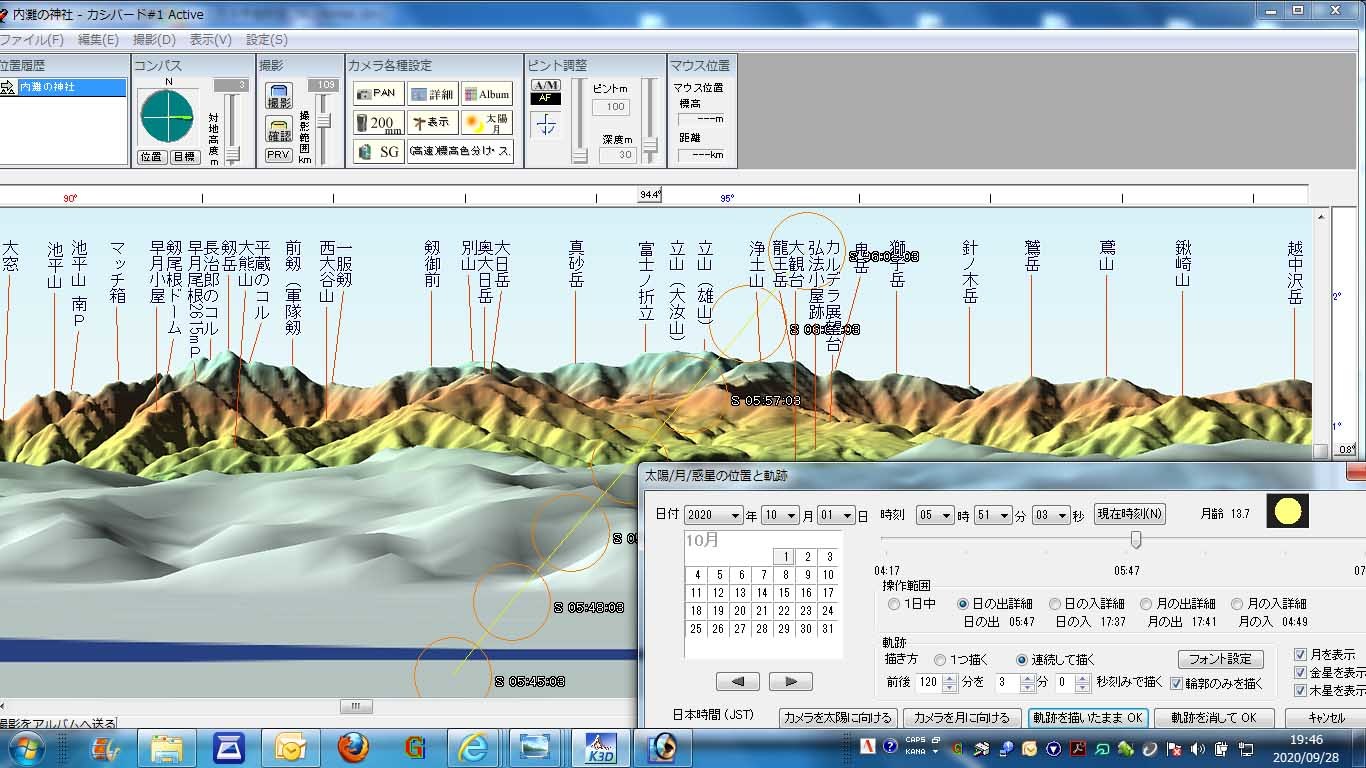Click the time slider handle near 05:47
This screenshot has width=1366, height=768.
pos(1135,540)
